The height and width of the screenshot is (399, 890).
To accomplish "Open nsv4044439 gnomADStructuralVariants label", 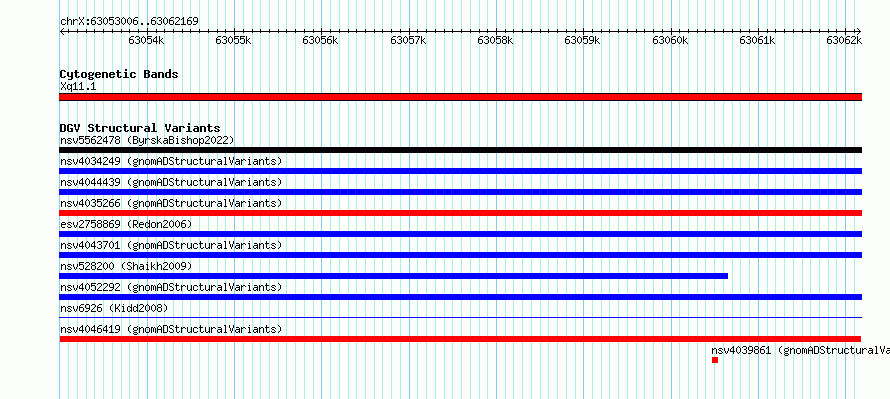I will coord(171,182).
